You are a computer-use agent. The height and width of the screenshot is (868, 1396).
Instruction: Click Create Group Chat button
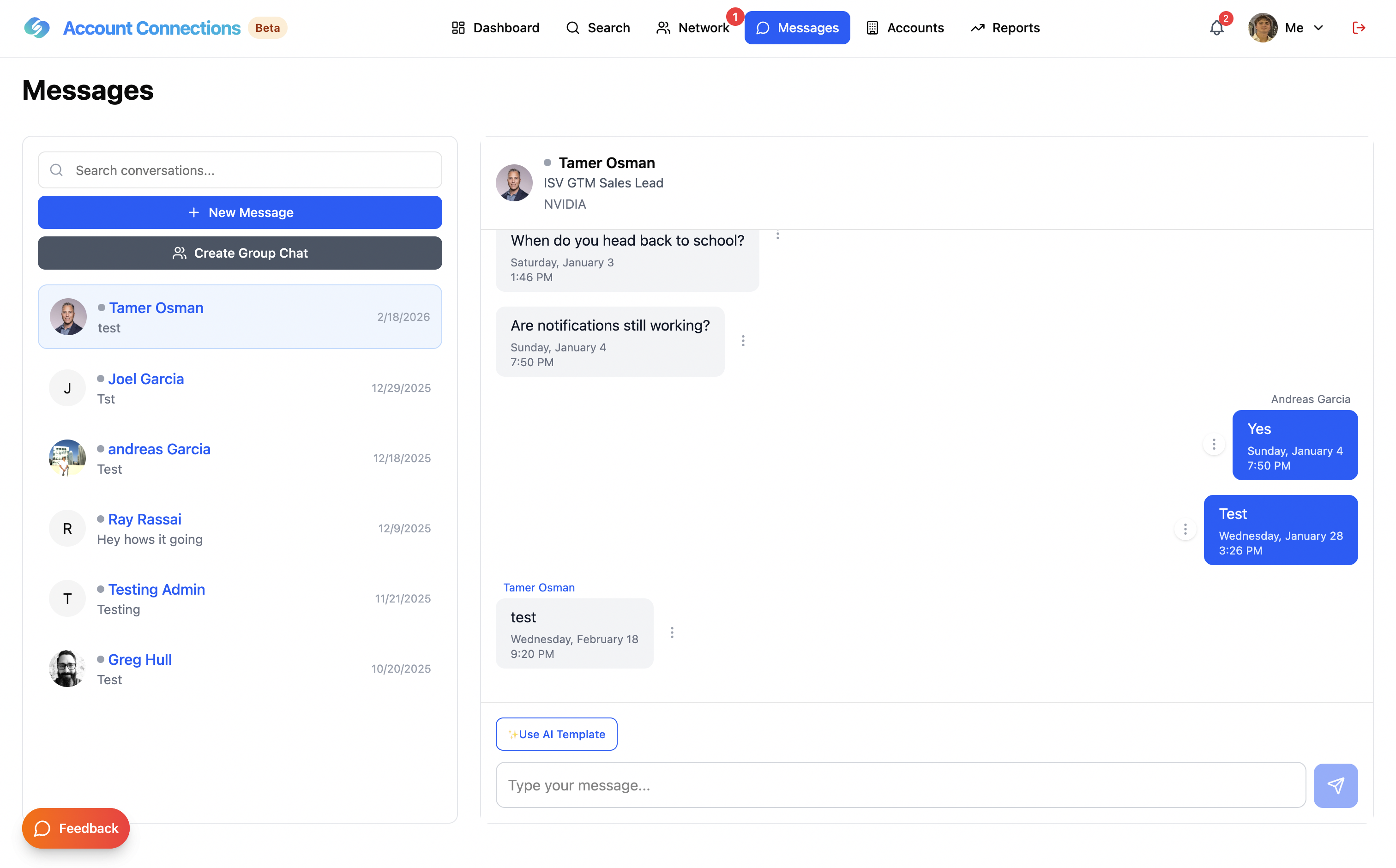coord(240,253)
